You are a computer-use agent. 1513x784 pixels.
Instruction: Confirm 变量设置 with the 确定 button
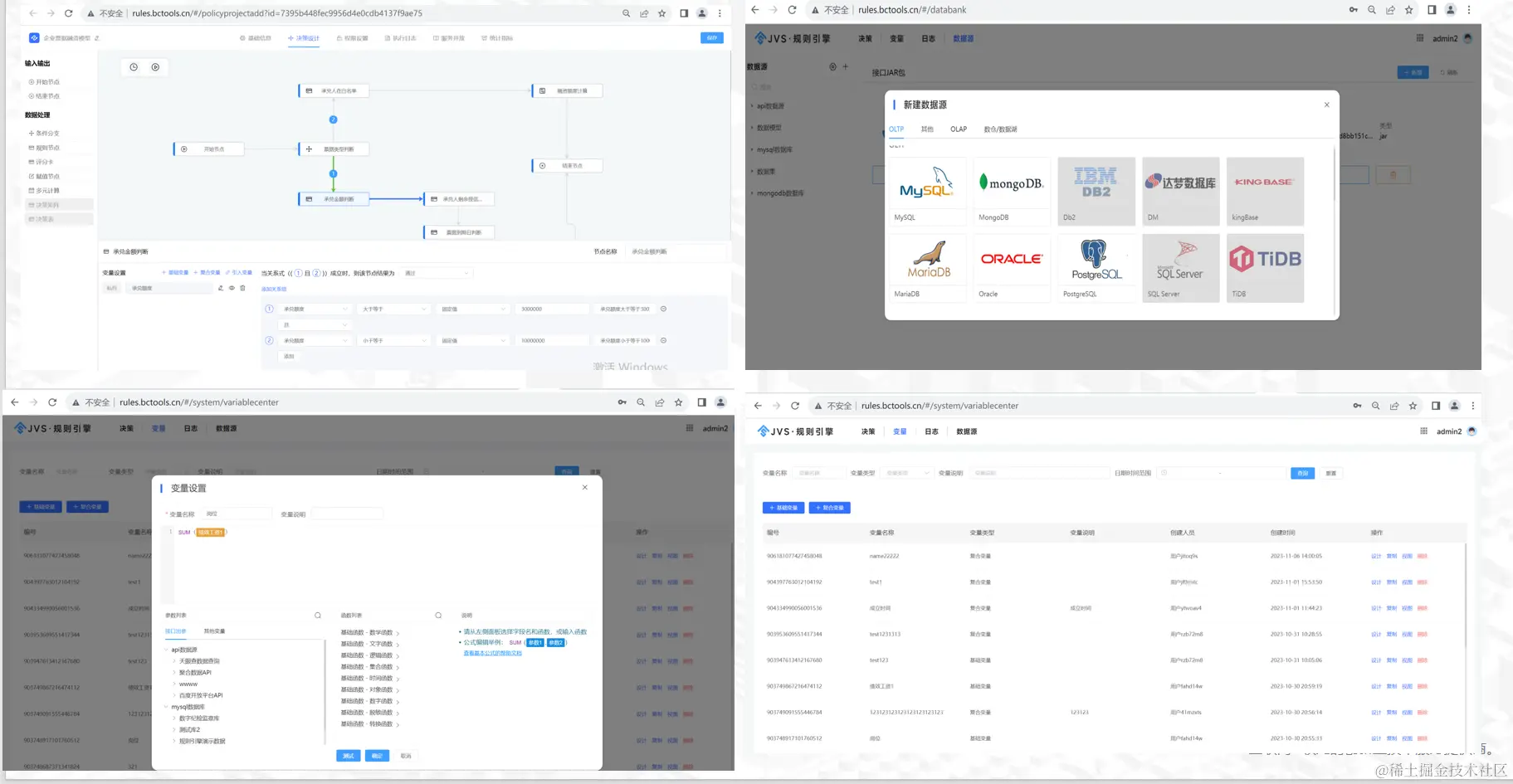pos(377,756)
